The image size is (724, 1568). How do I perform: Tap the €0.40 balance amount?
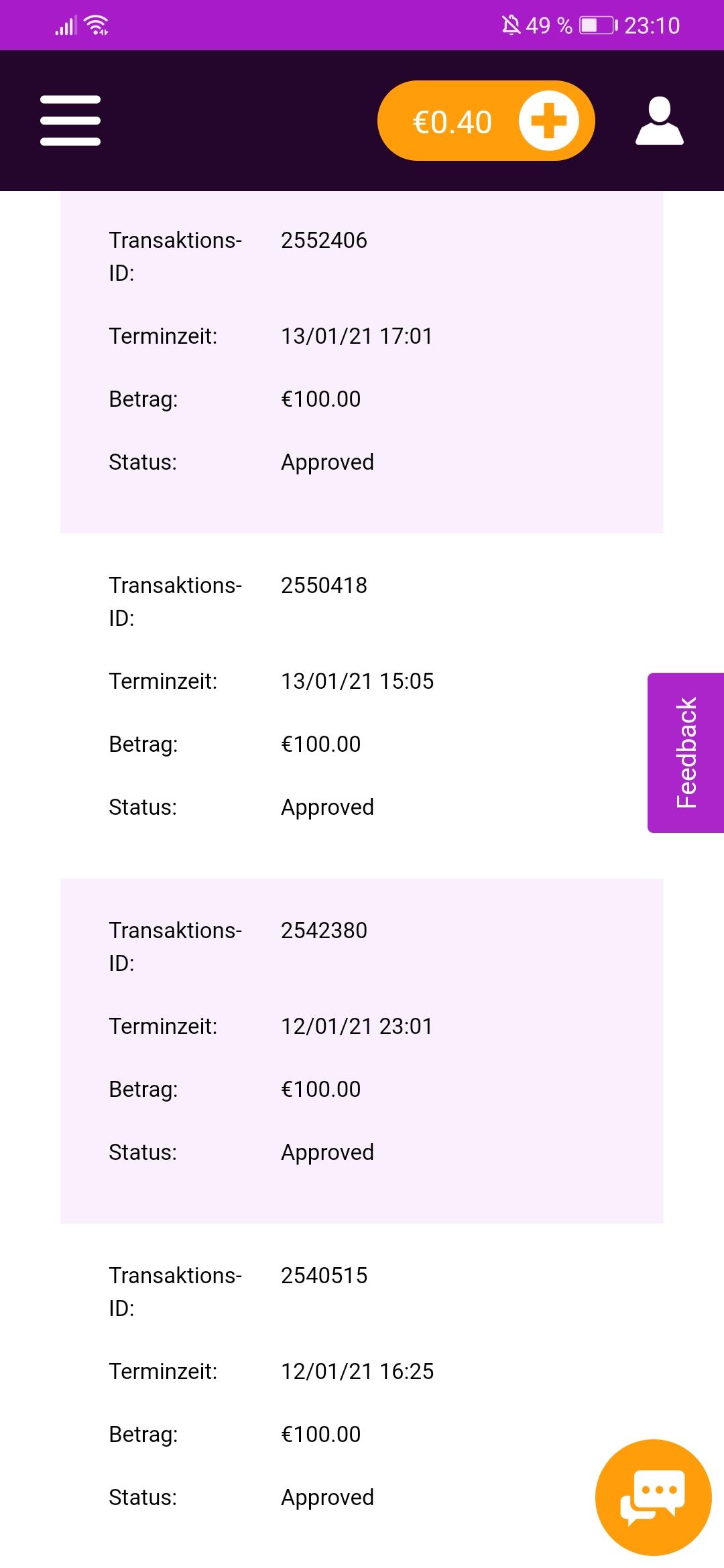pos(452,122)
